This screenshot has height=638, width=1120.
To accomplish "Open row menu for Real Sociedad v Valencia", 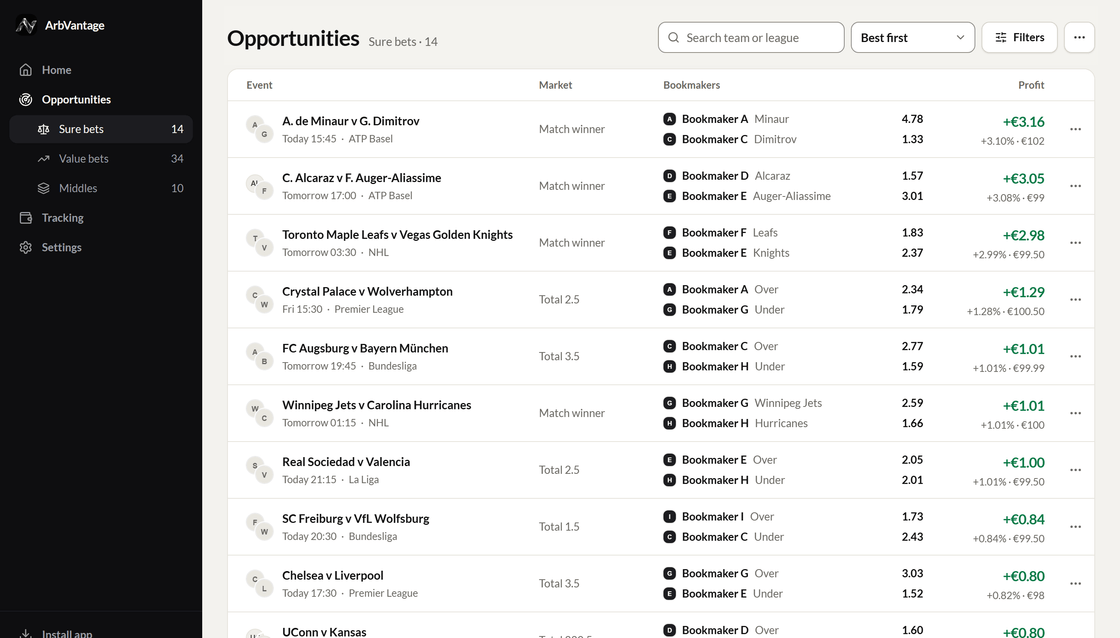I will point(1076,470).
